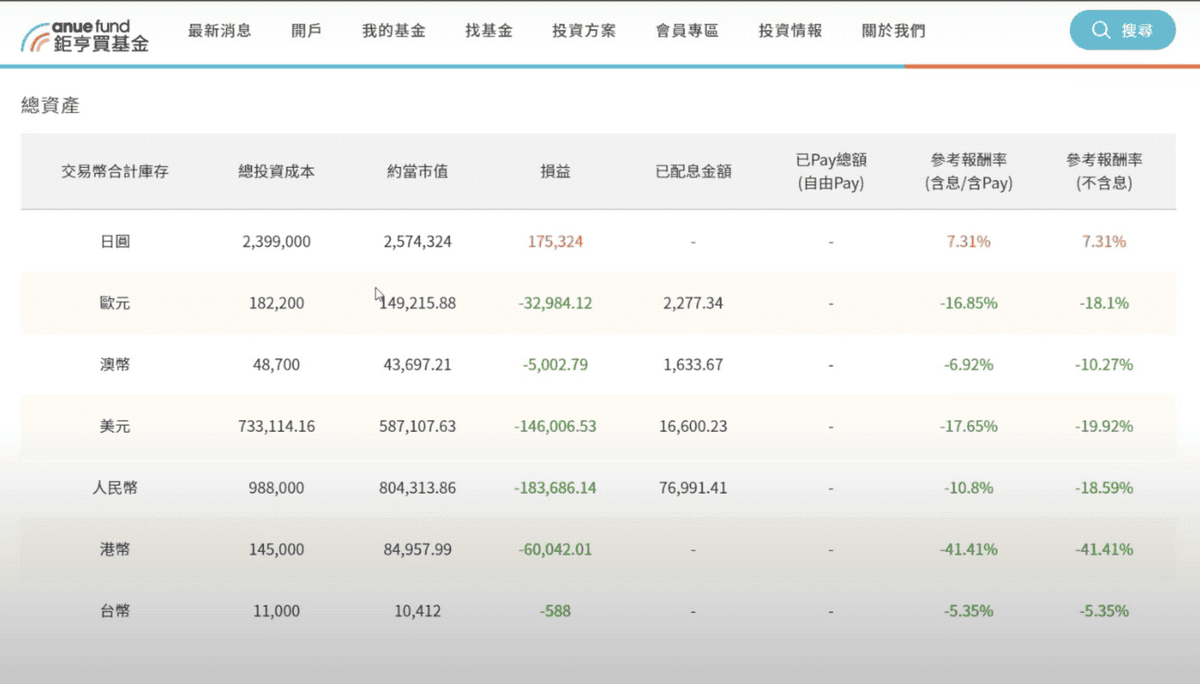Open the 會員專區 menu
The width and height of the screenshot is (1200, 684).
point(687,31)
